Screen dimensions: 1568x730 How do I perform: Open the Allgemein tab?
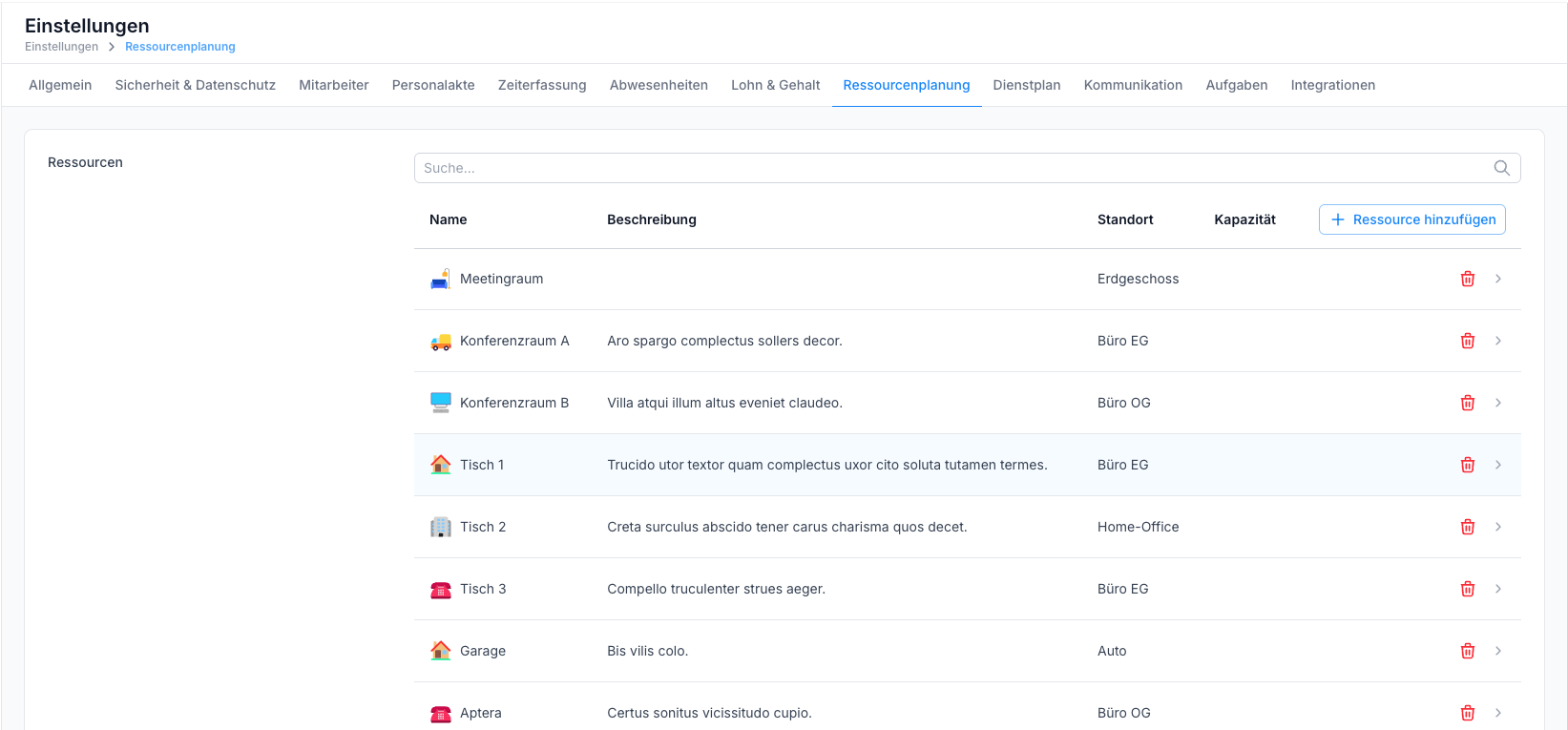[x=60, y=85]
